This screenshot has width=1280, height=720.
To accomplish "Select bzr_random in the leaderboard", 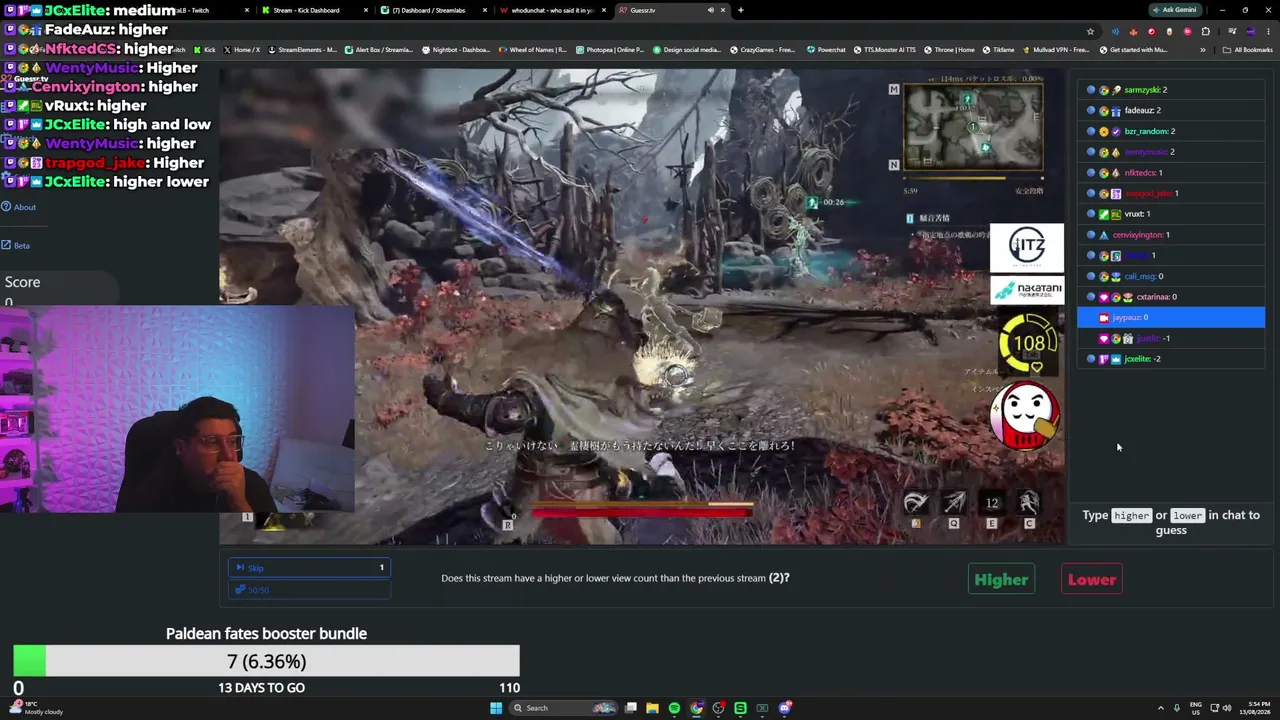I will coord(1171,131).
